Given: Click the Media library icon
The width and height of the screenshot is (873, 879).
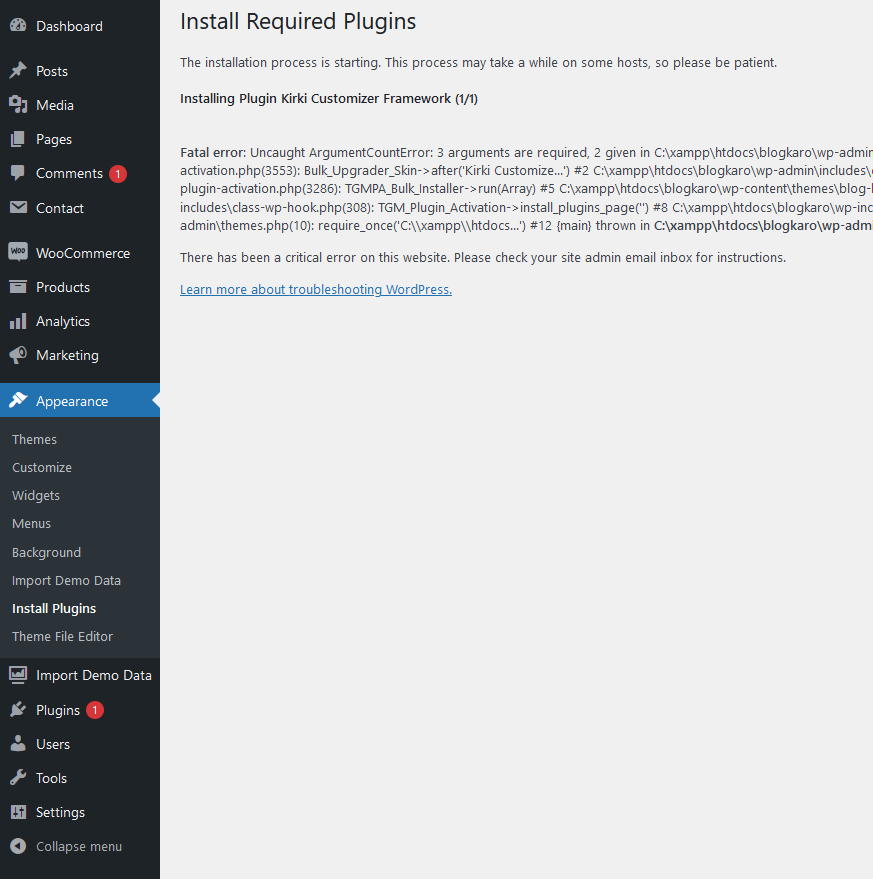Looking at the screenshot, I should [18, 105].
